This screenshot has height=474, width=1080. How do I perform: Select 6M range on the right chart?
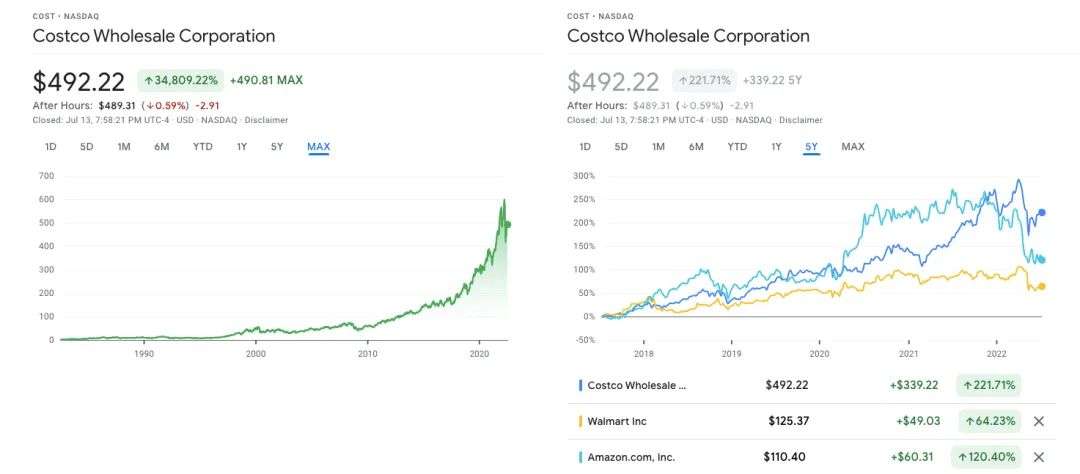click(x=696, y=147)
